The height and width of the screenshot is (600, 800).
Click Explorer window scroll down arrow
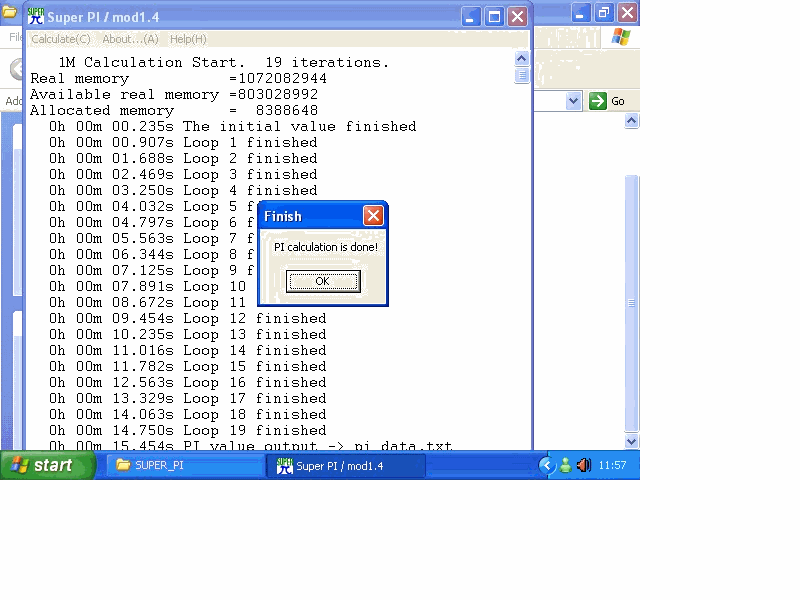(631, 441)
